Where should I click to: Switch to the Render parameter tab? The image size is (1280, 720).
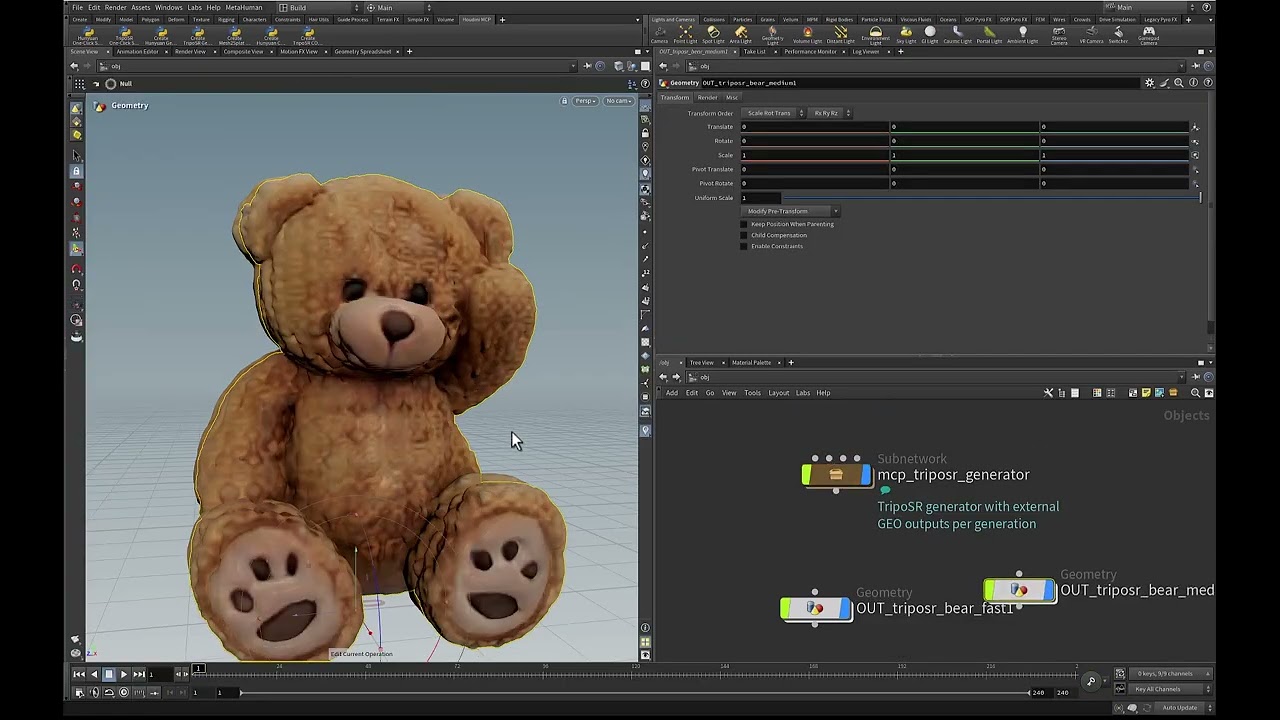tap(707, 98)
